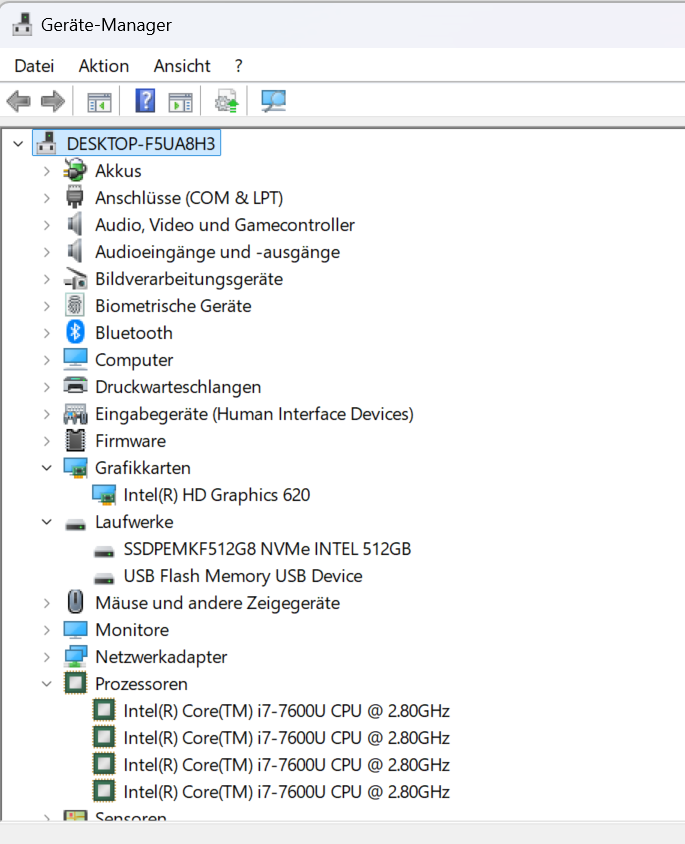
Task: Click the Bildverarbeitungsgeräte camera icon
Action: pos(75,279)
